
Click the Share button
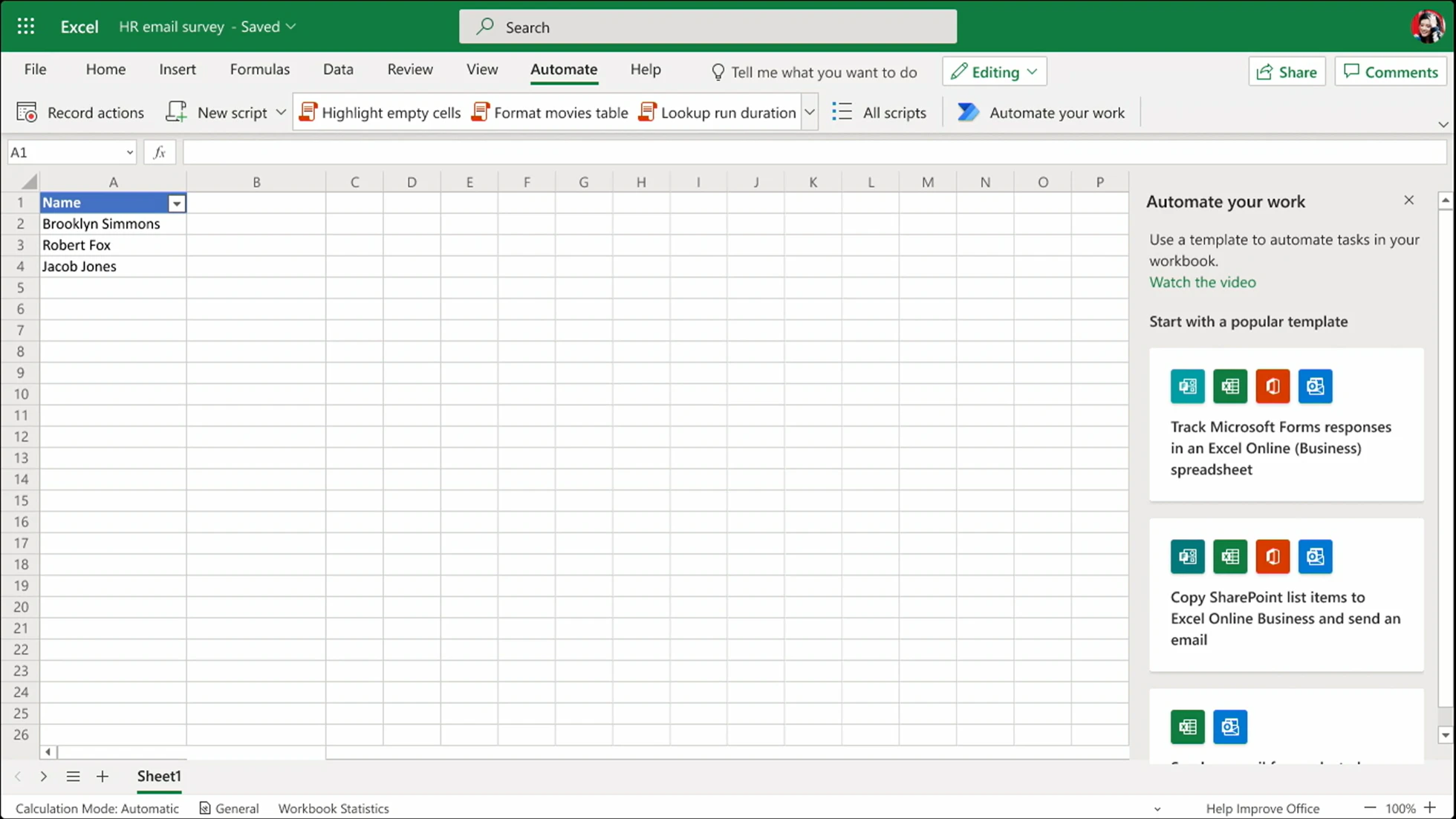coord(1287,71)
